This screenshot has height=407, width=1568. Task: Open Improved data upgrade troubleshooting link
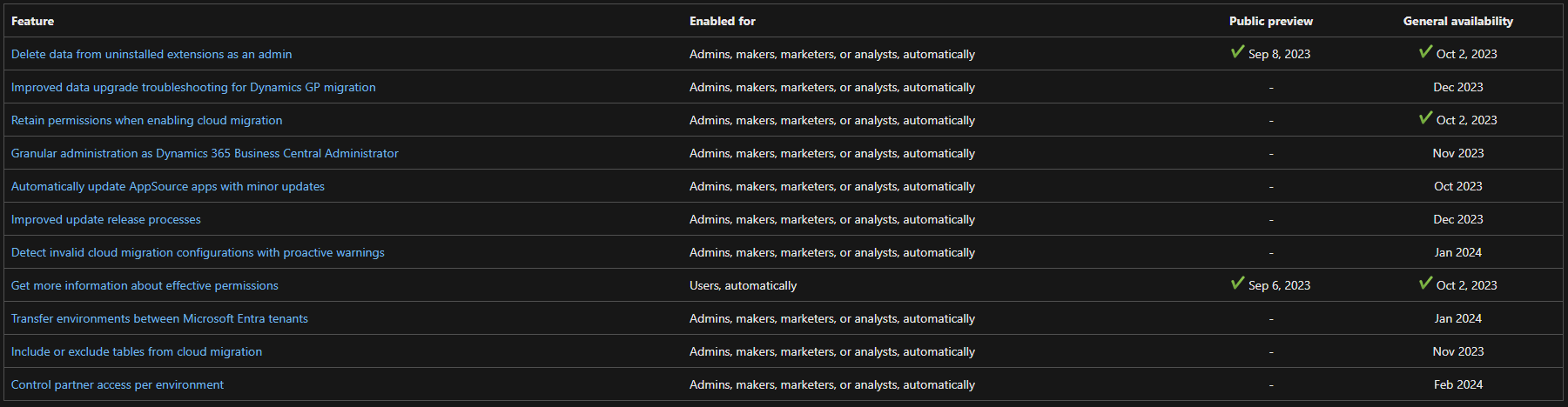click(x=193, y=87)
